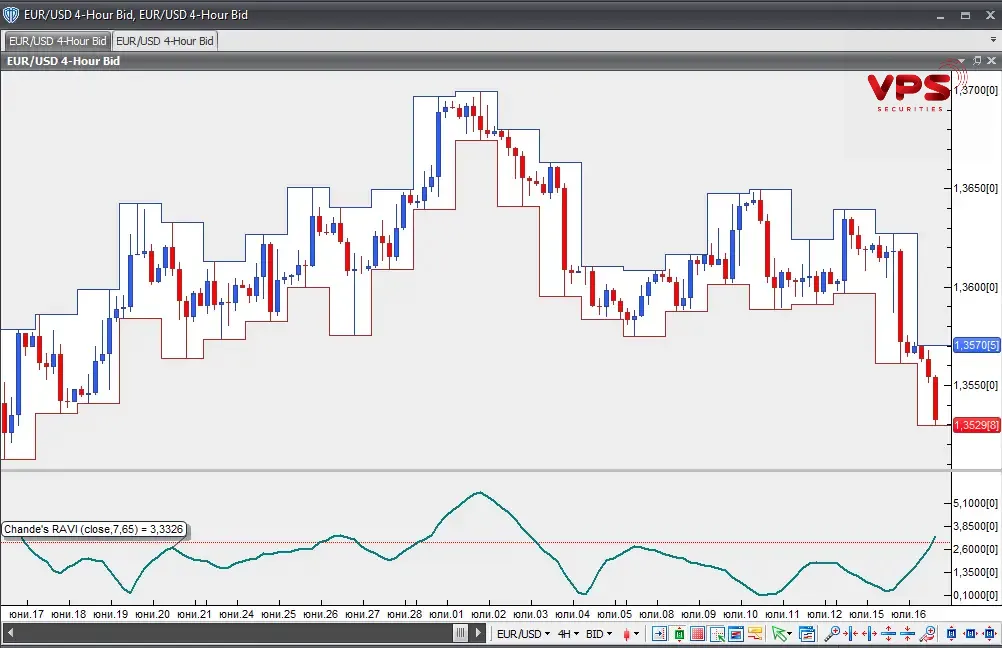This screenshot has width=1002, height=648.
Task: Switch to the second EUR/USD 4-Hour Bid tab
Action: coord(164,41)
